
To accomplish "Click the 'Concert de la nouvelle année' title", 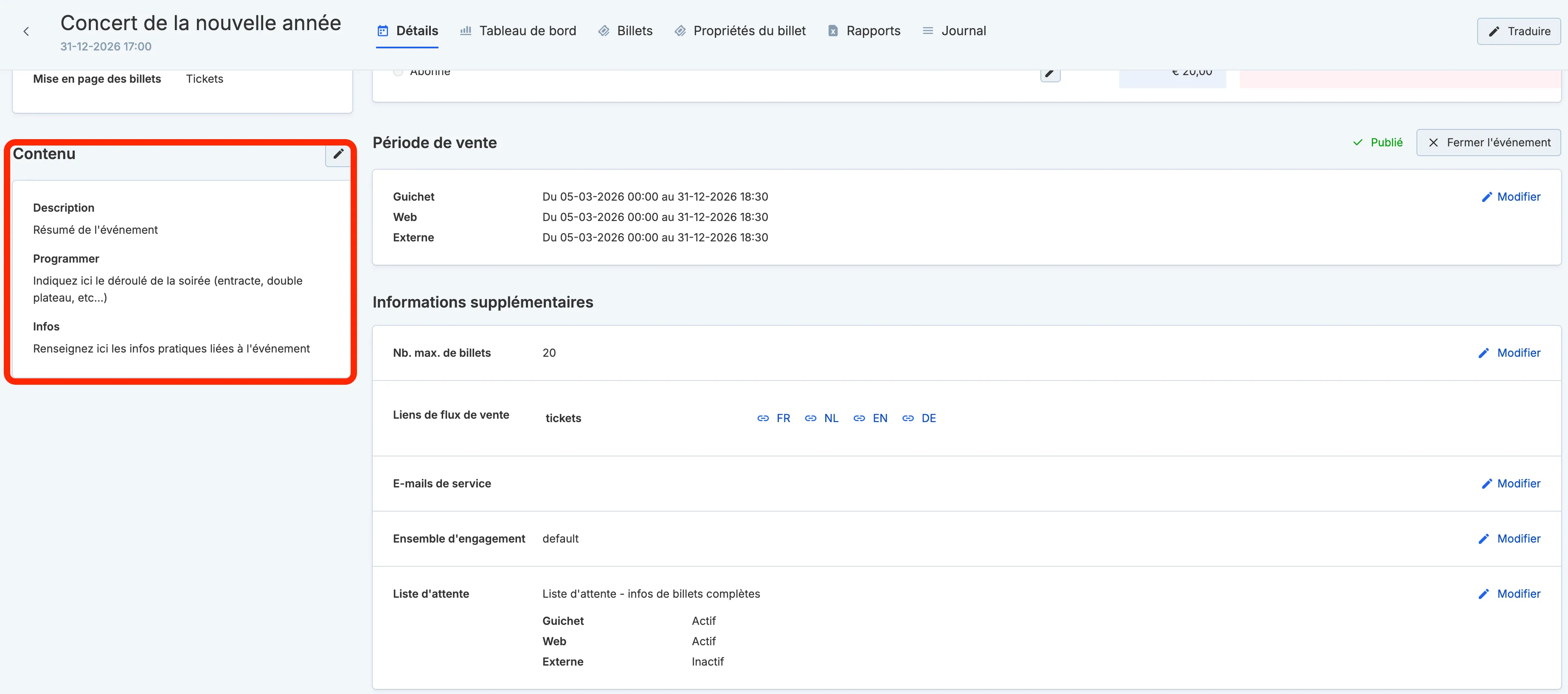I will pos(201,23).
